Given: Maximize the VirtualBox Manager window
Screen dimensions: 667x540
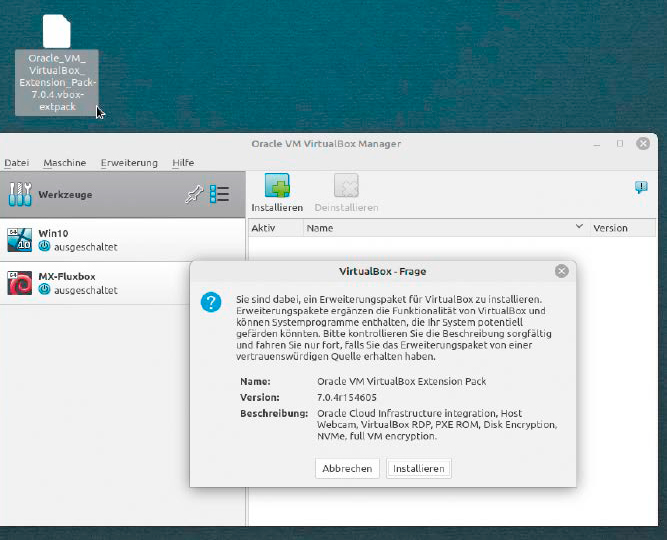Looking at the screenshot, I should coord(620,144).
